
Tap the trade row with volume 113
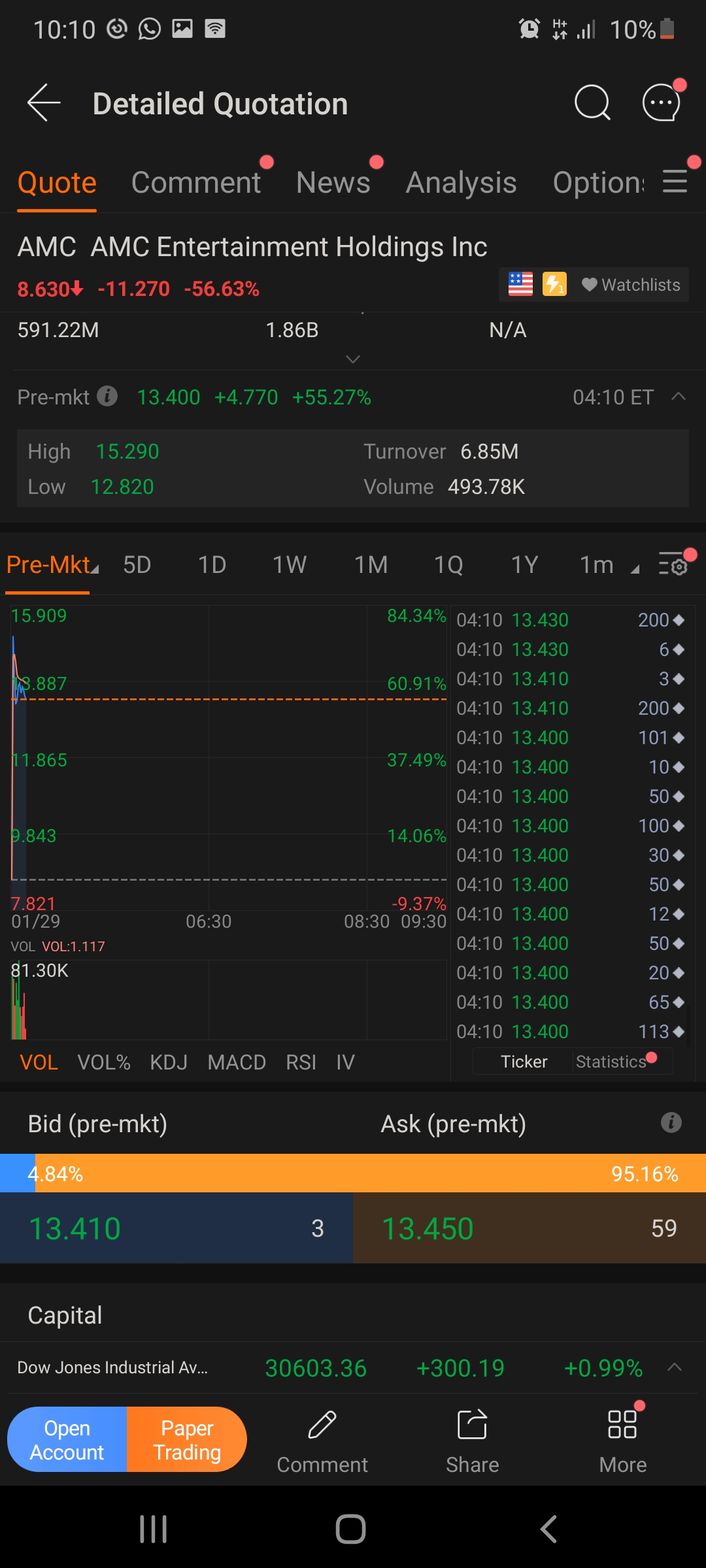[x=571, y=1032]
